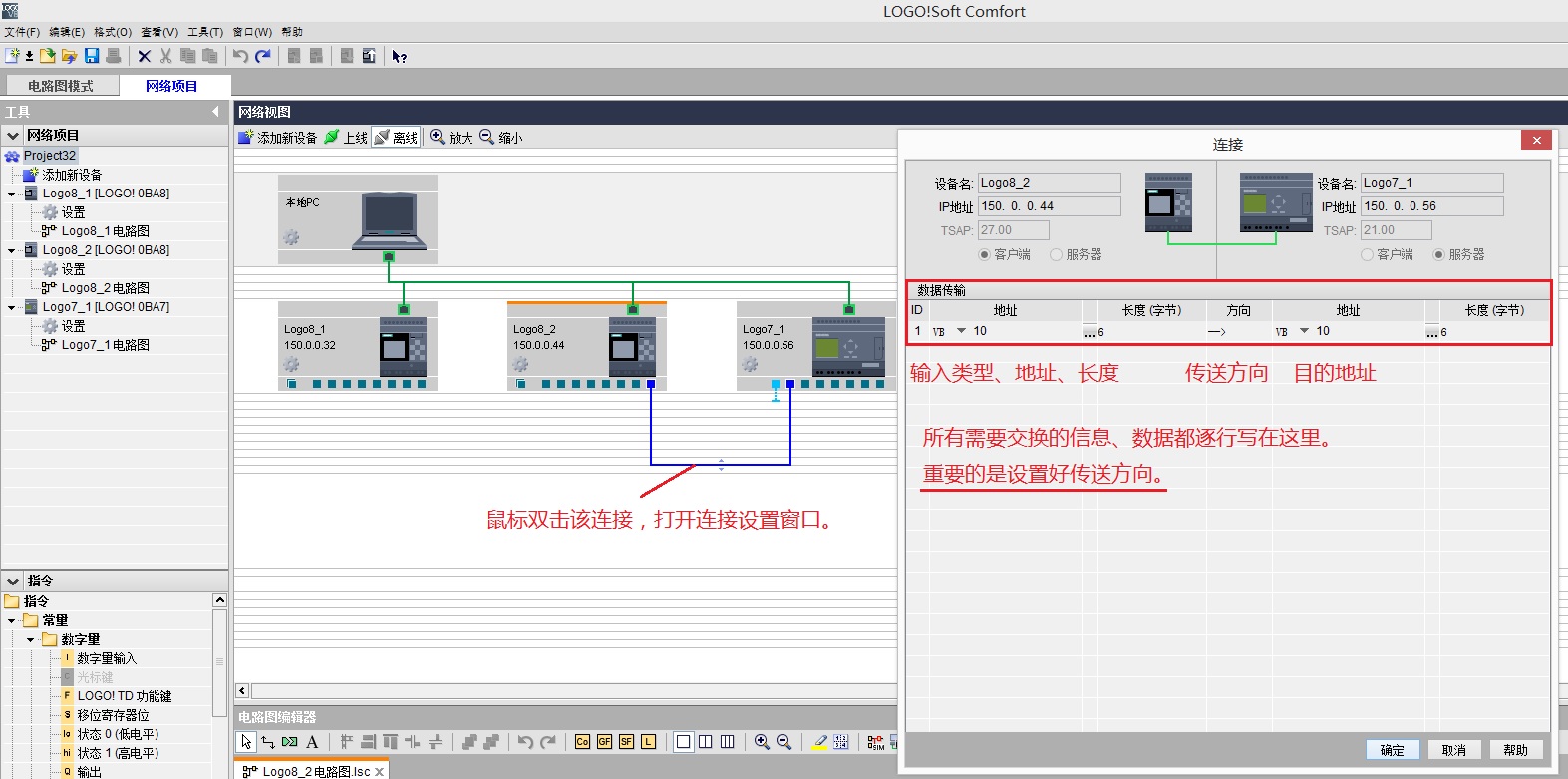
Task: Click the zoom out magnifier in the circuit editor toolbar
Action: [784, 742]
